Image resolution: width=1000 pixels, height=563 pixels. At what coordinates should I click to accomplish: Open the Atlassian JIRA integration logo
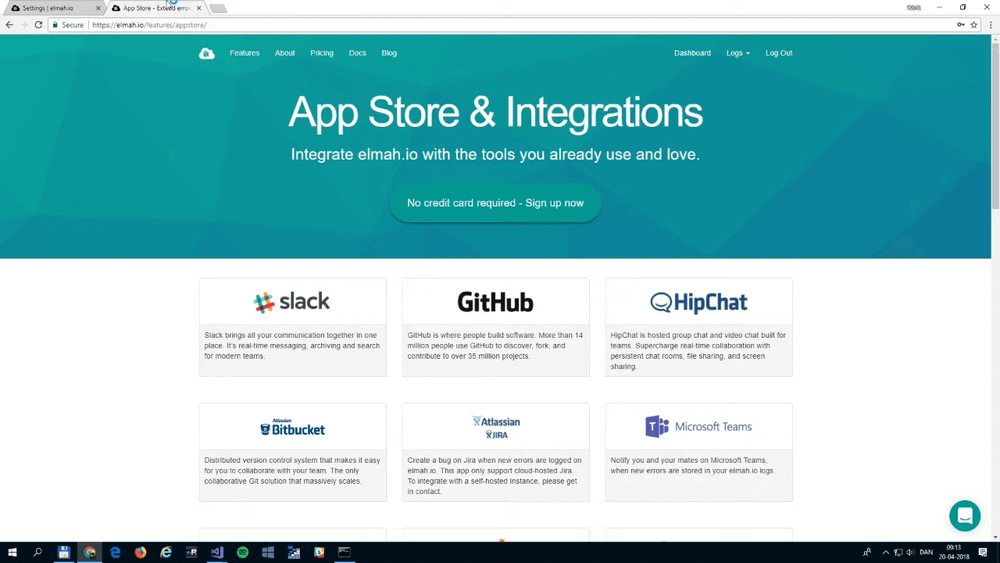click(x=496, y=427)
